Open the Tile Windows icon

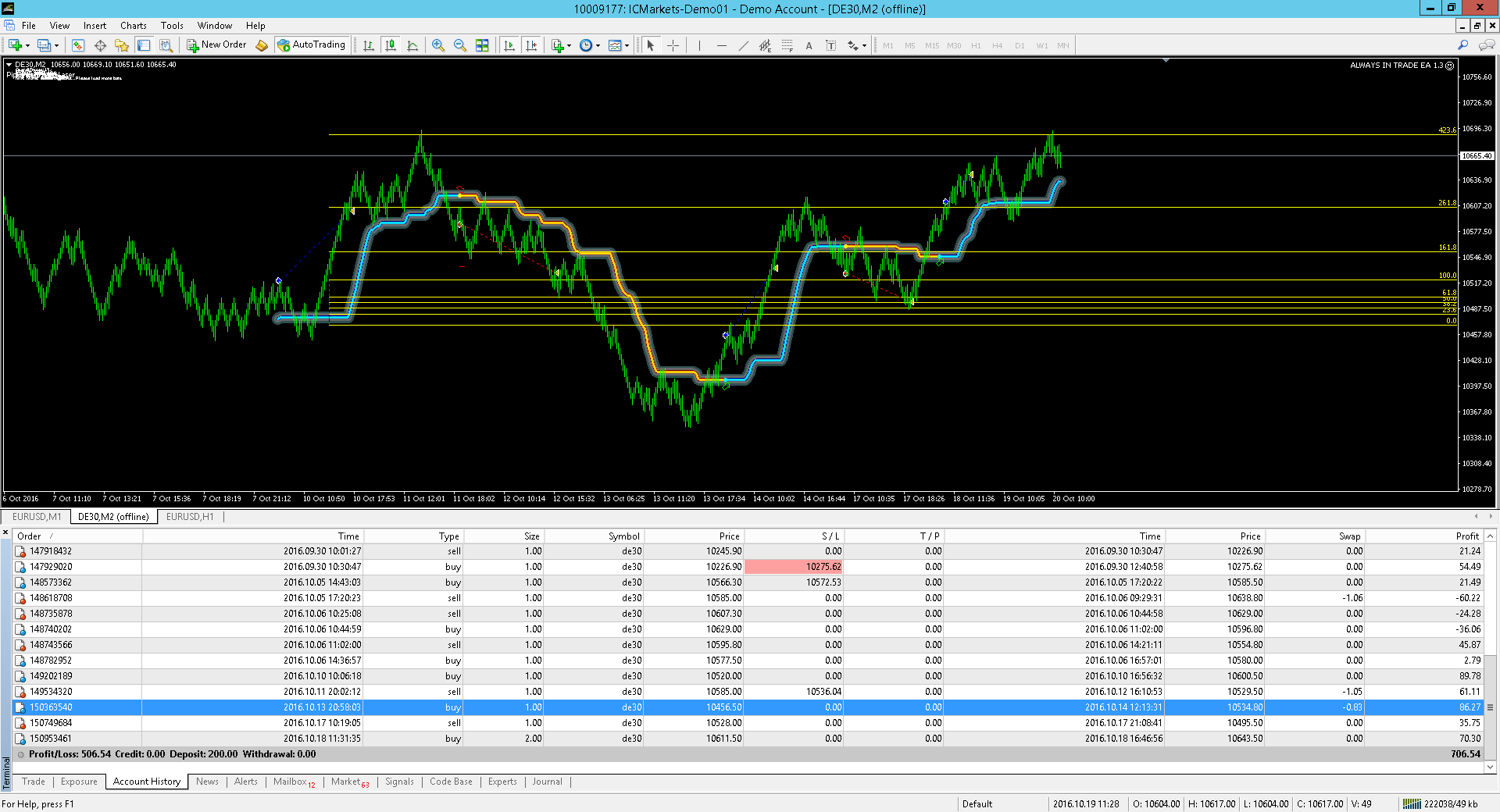click(x=482, y=45)
